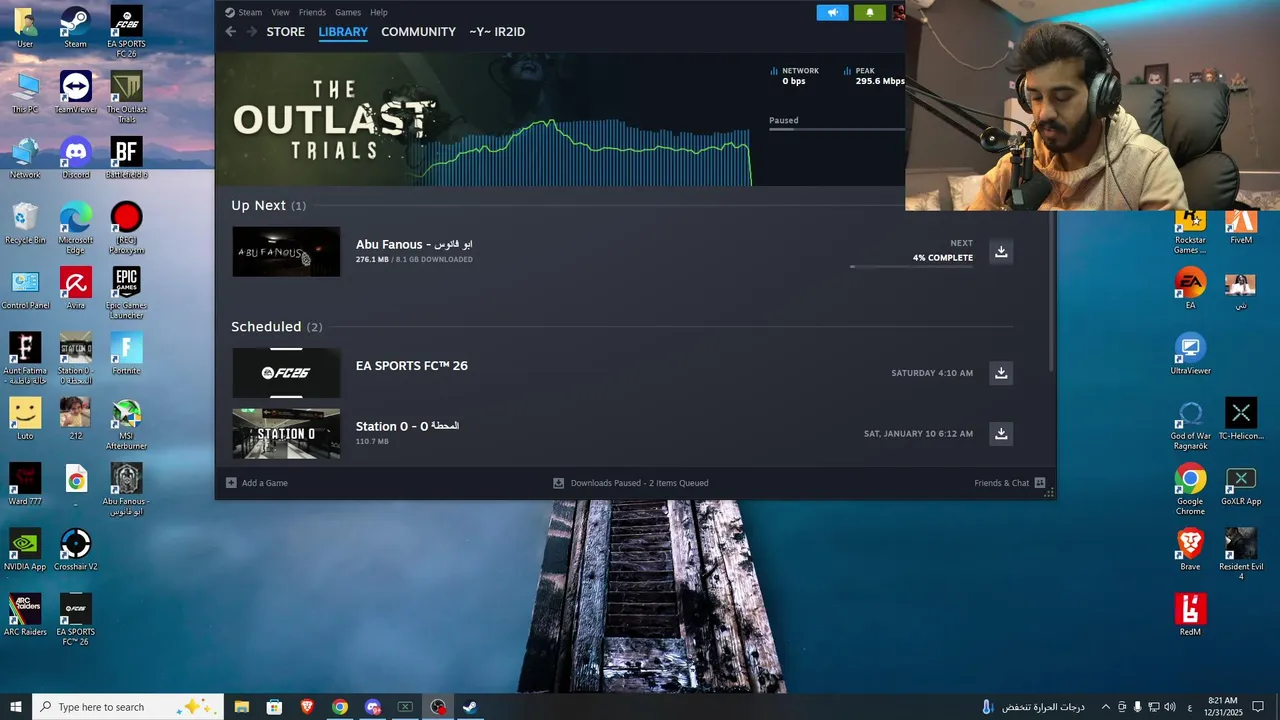This screenshot has width=1280, height=720.
Task: Select the Recycle Bin desktop icon
Action: 25,223
